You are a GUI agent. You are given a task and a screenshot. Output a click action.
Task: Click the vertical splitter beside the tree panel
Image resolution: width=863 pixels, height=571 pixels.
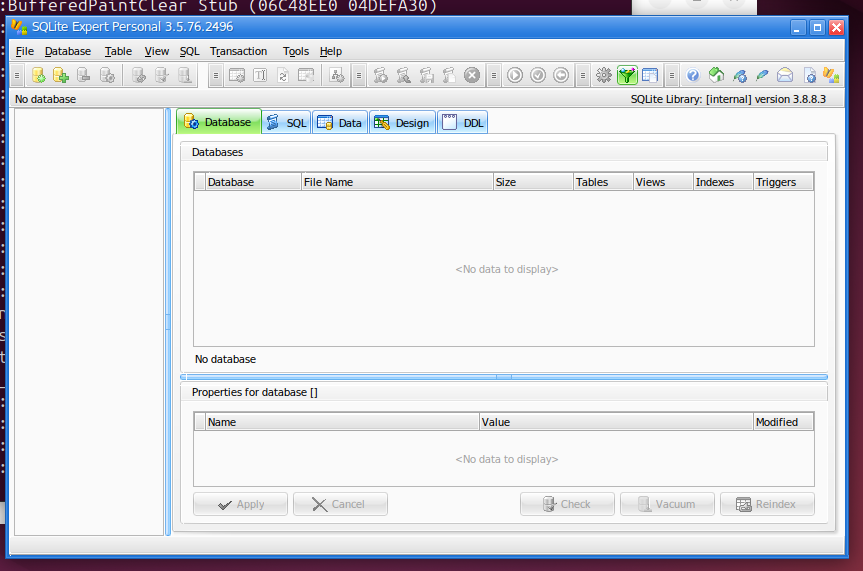(168, 322)
